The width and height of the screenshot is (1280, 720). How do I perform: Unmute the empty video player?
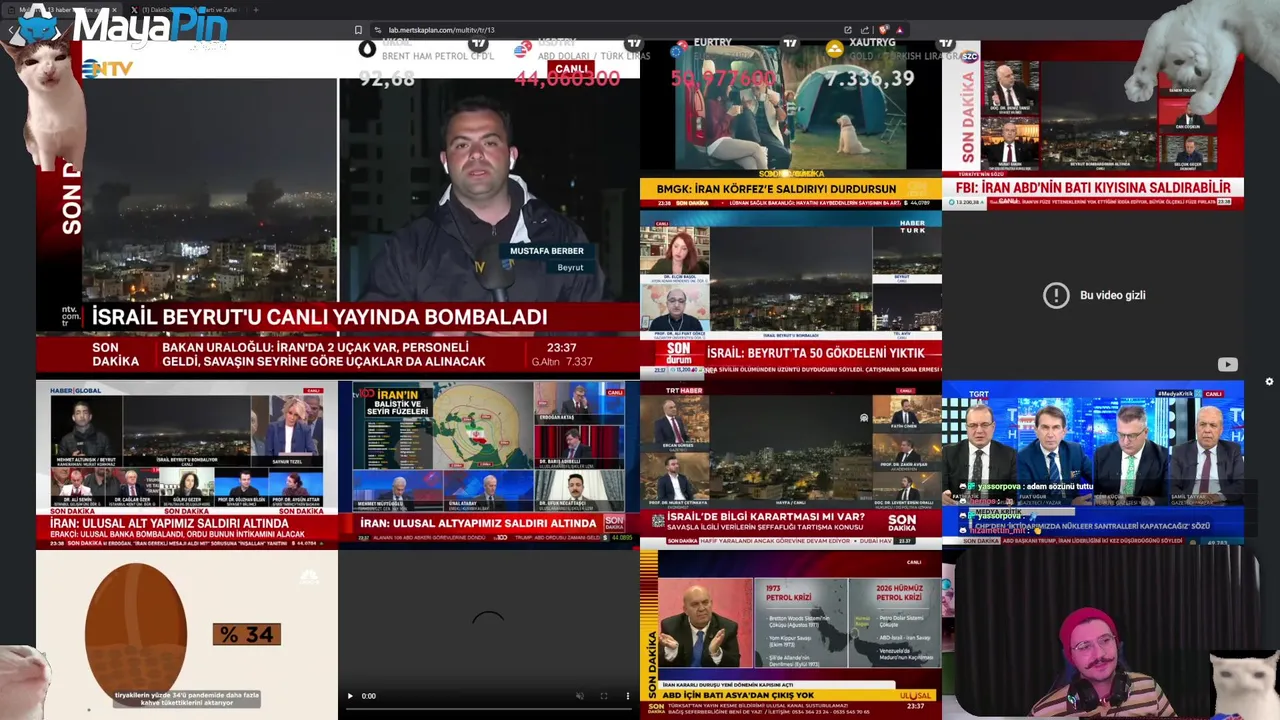point(580,696)
